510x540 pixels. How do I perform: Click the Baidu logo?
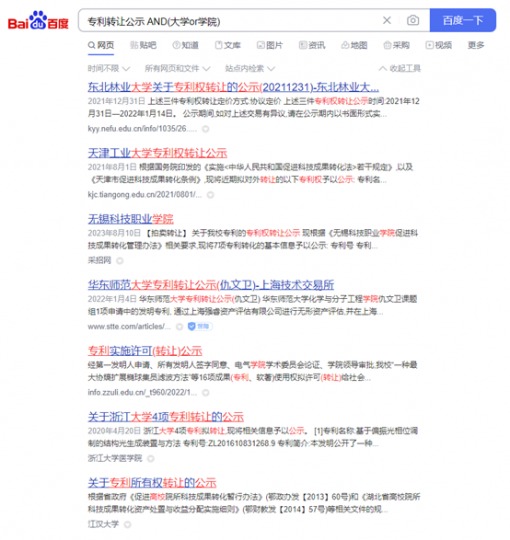click(38, 21)
